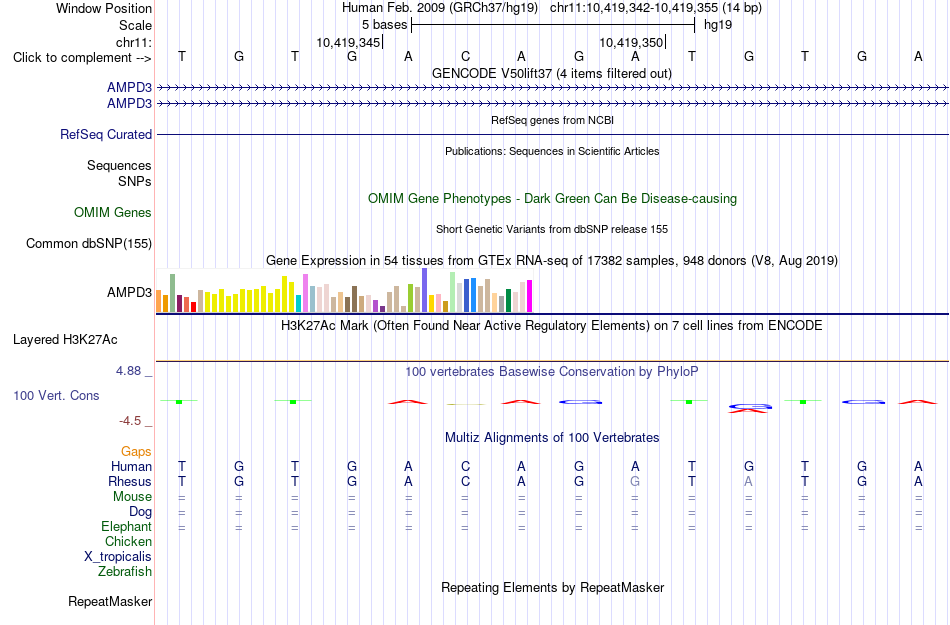950x625 pixels.
Task: Click the C base in complement row
Action: pyautogui.click(x=465, y=57)
